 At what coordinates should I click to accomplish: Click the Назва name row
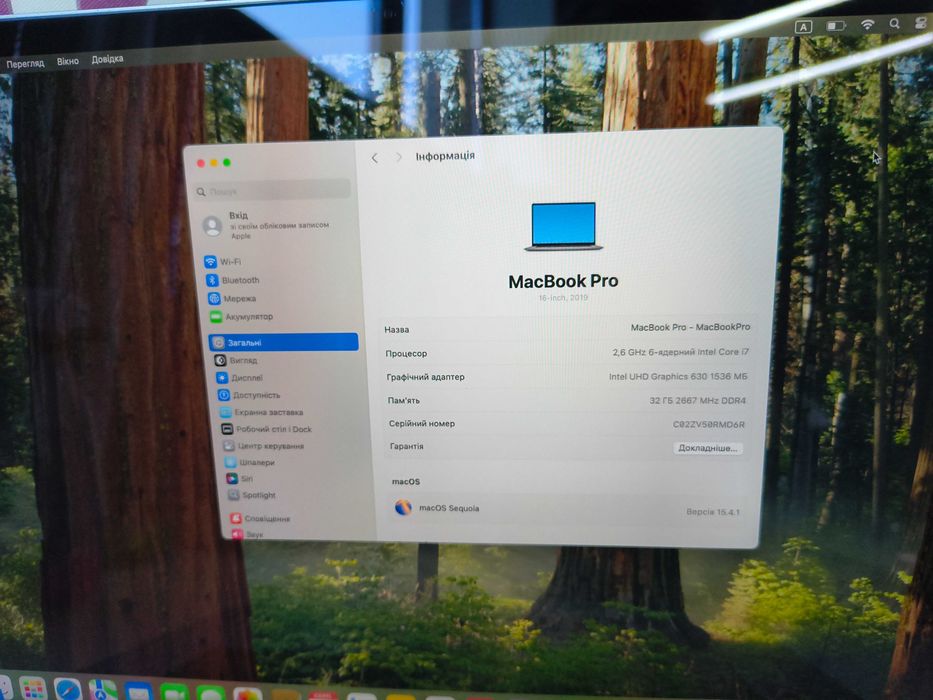point(568,328)
